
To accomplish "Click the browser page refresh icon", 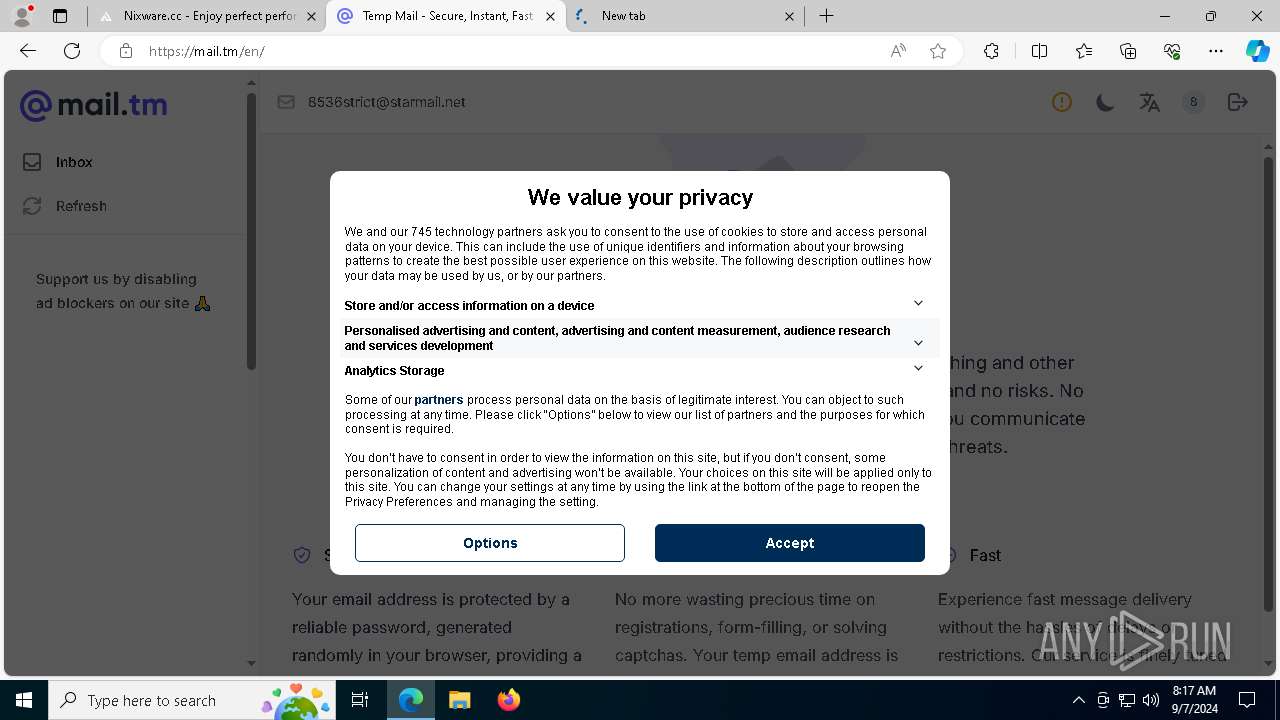I will click(72, 51).
